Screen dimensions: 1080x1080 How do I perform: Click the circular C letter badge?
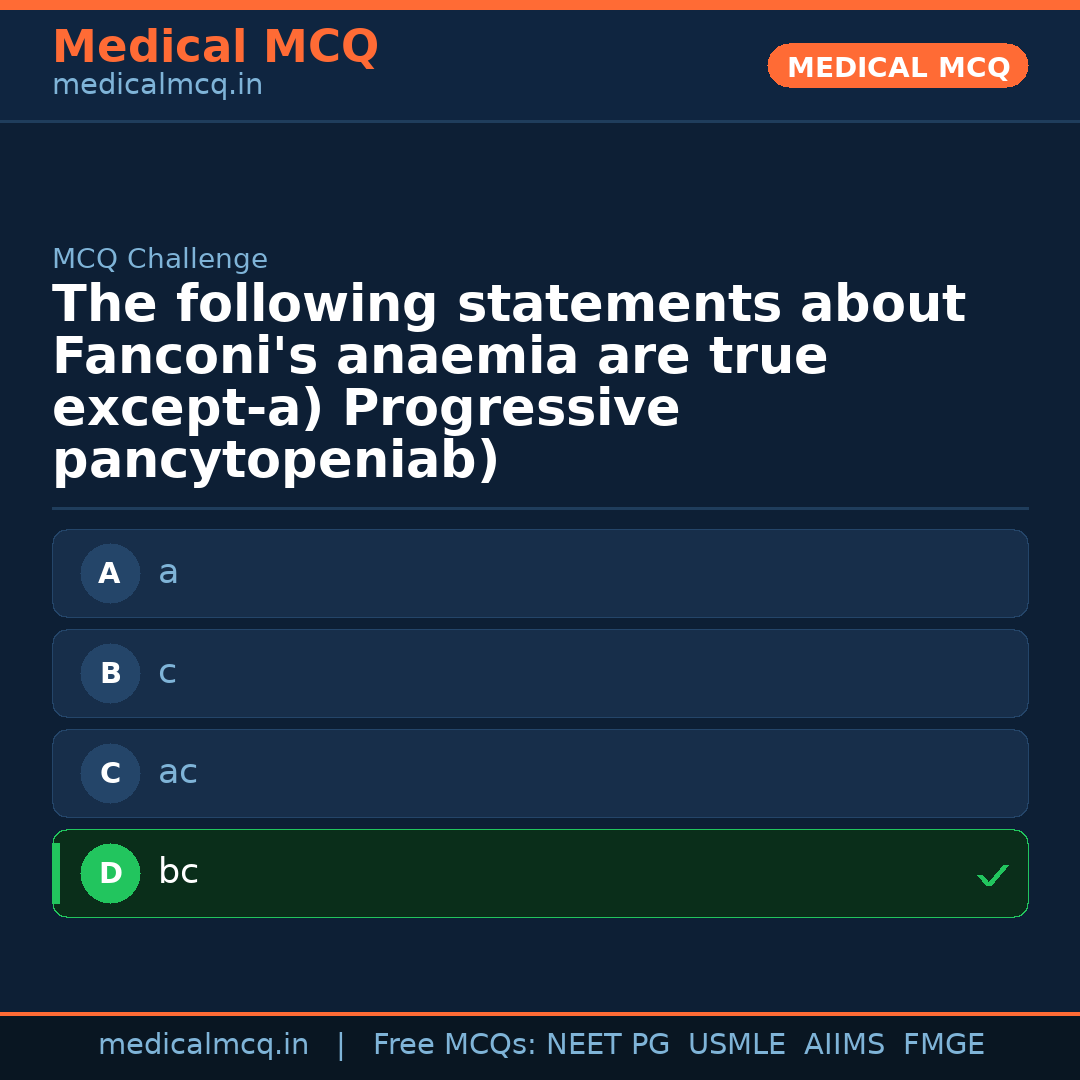pyautogui.click(x=110, y=774)
